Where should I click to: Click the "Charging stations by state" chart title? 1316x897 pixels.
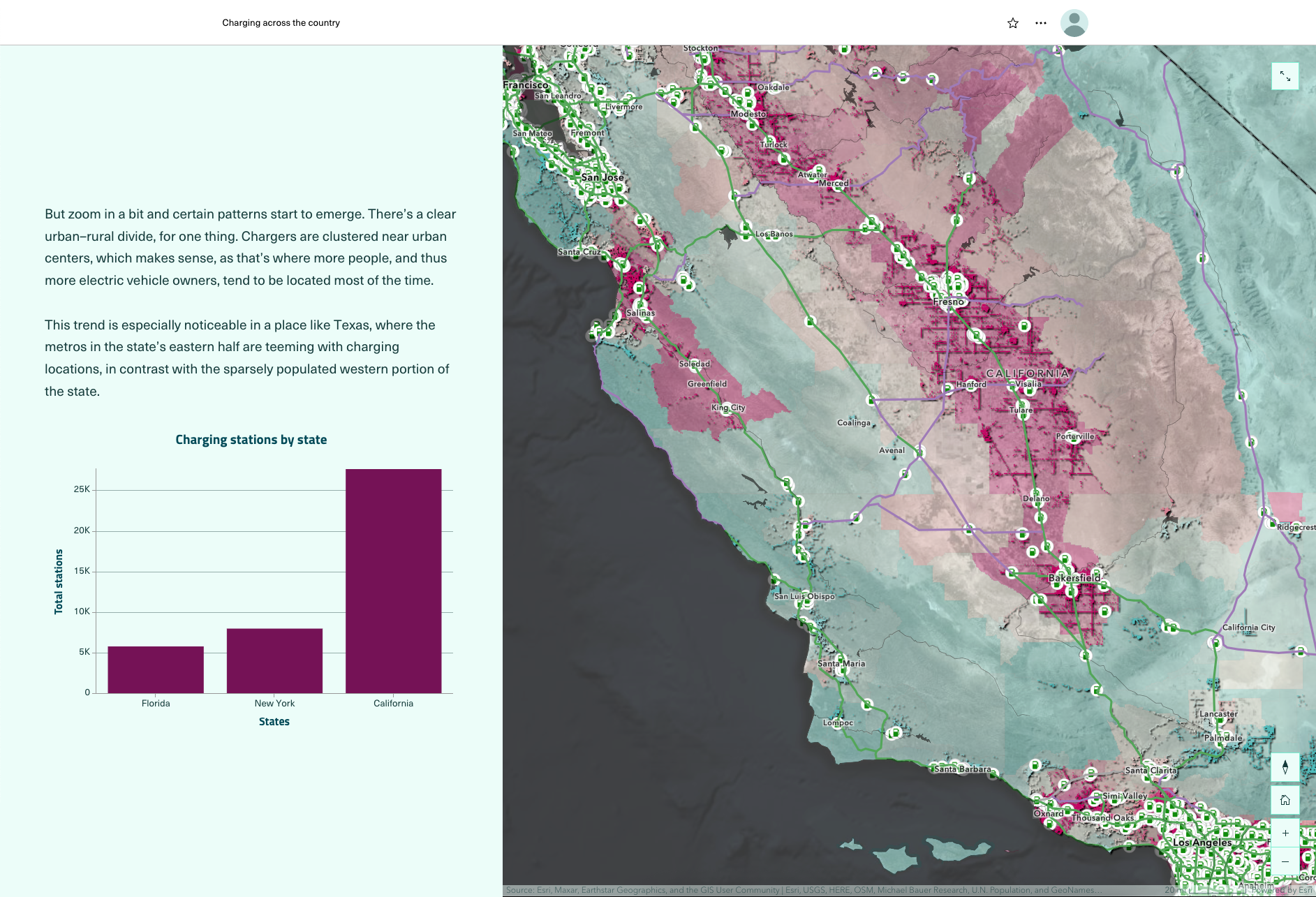(x=251, y=440)
